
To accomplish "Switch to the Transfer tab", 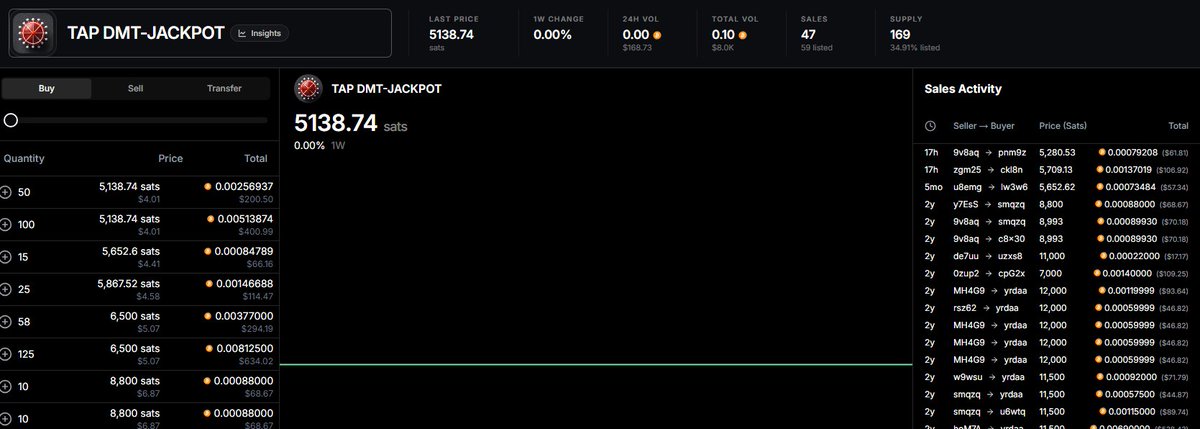I will [224, 88].
